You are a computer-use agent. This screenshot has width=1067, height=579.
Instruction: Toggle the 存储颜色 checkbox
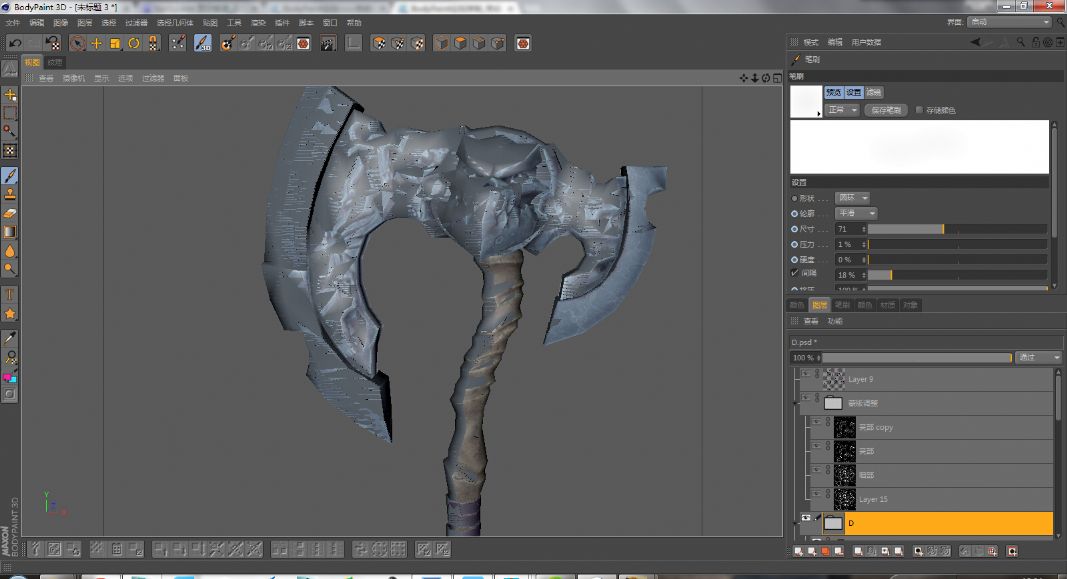click(919, 110)
